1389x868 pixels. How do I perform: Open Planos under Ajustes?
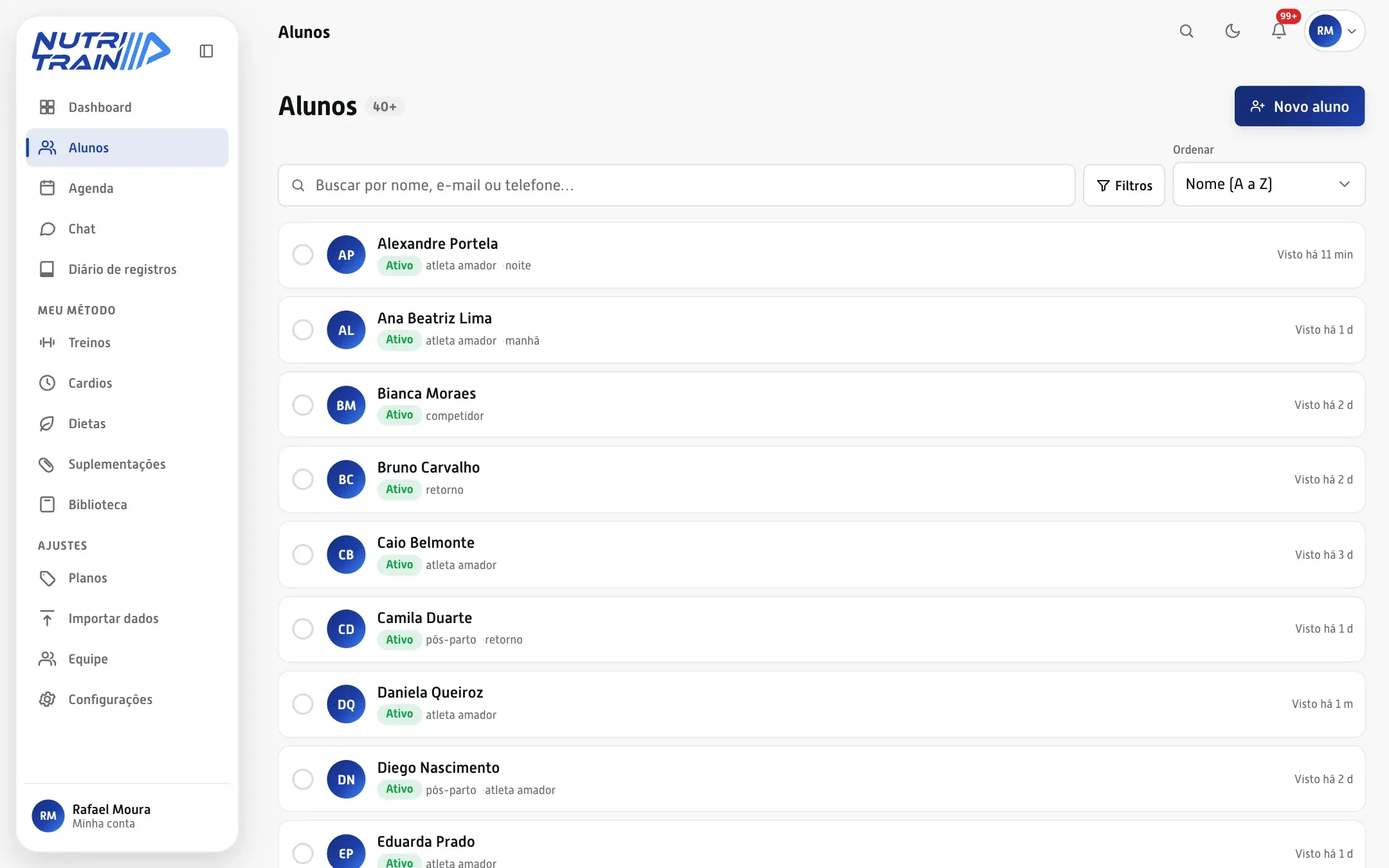[127, 578]
